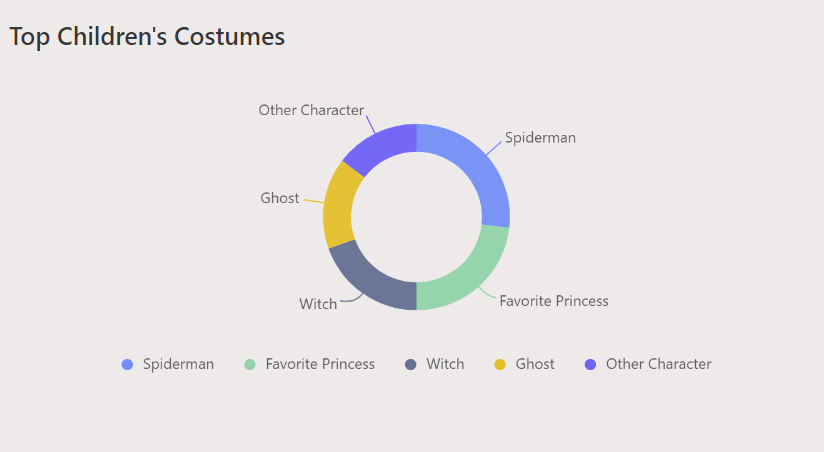Click the Witch label near the donut
Screen dimensions: 824x452
[x=318, y=304]
